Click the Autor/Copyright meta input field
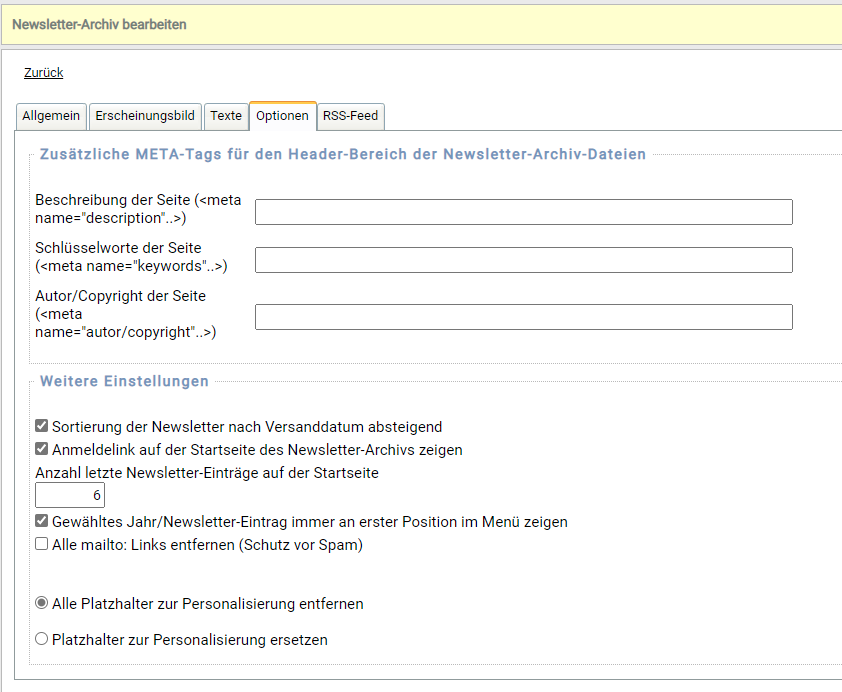 click(x=523, y=317)
